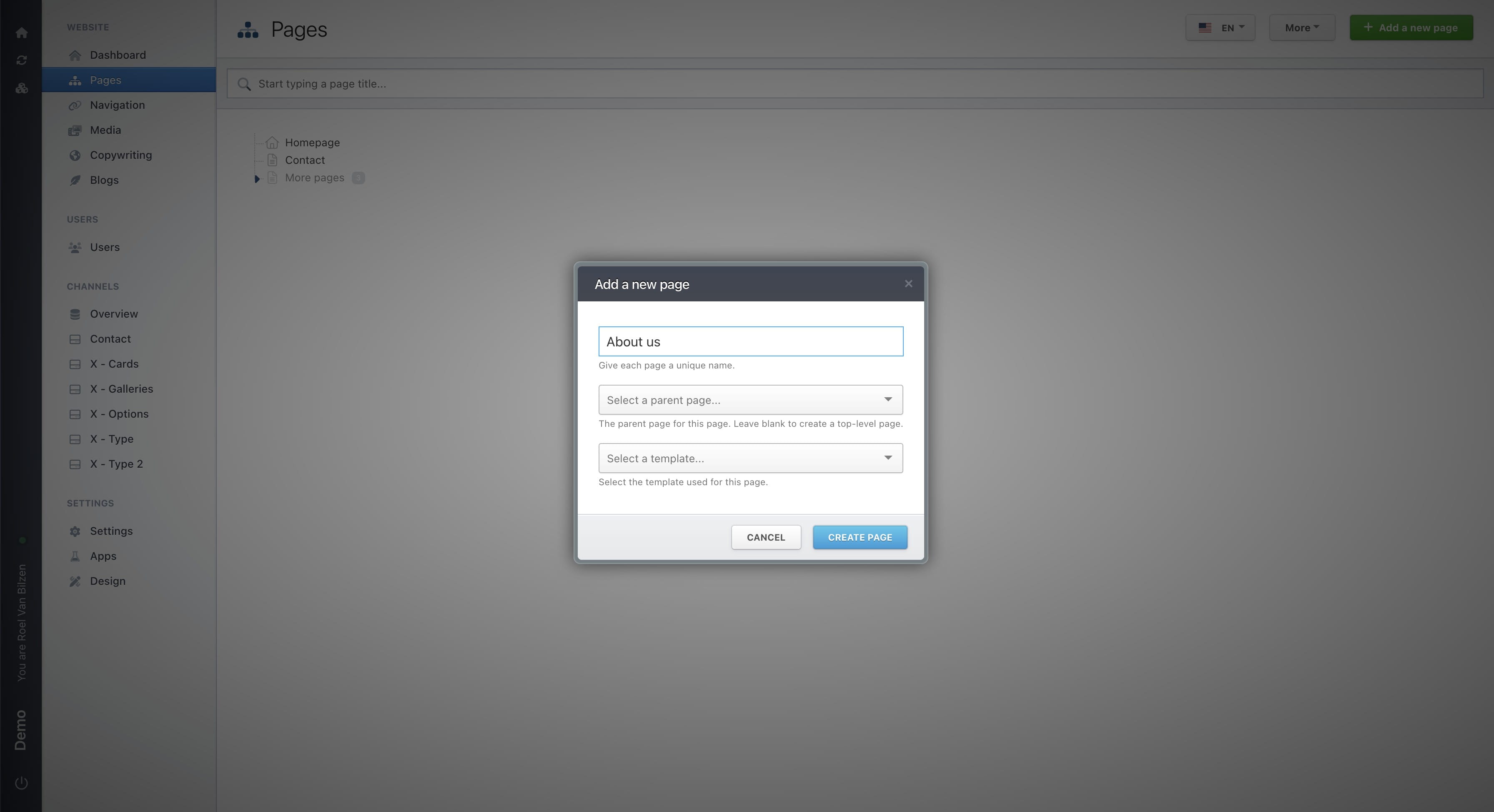
Task: Click the search magnifier icon
Action: 243,83
